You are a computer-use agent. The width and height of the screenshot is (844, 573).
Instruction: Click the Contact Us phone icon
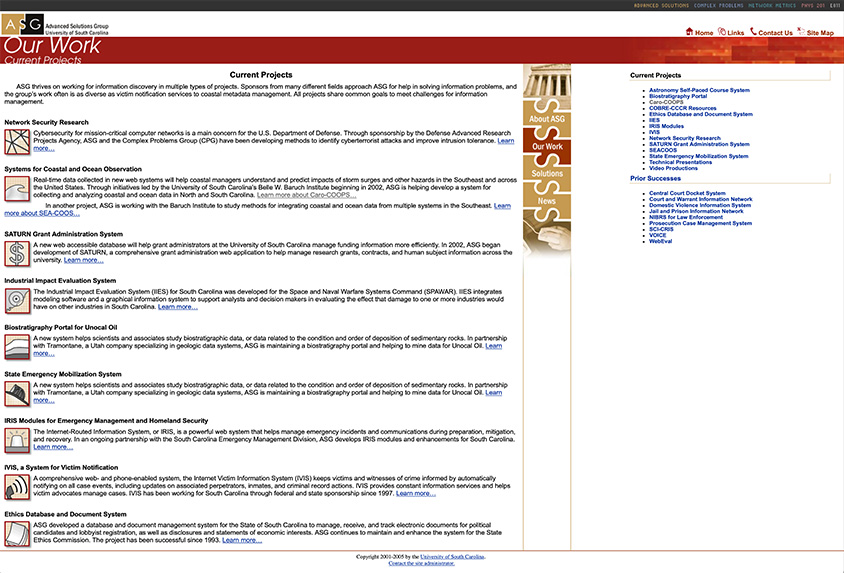tap(753, 32)
